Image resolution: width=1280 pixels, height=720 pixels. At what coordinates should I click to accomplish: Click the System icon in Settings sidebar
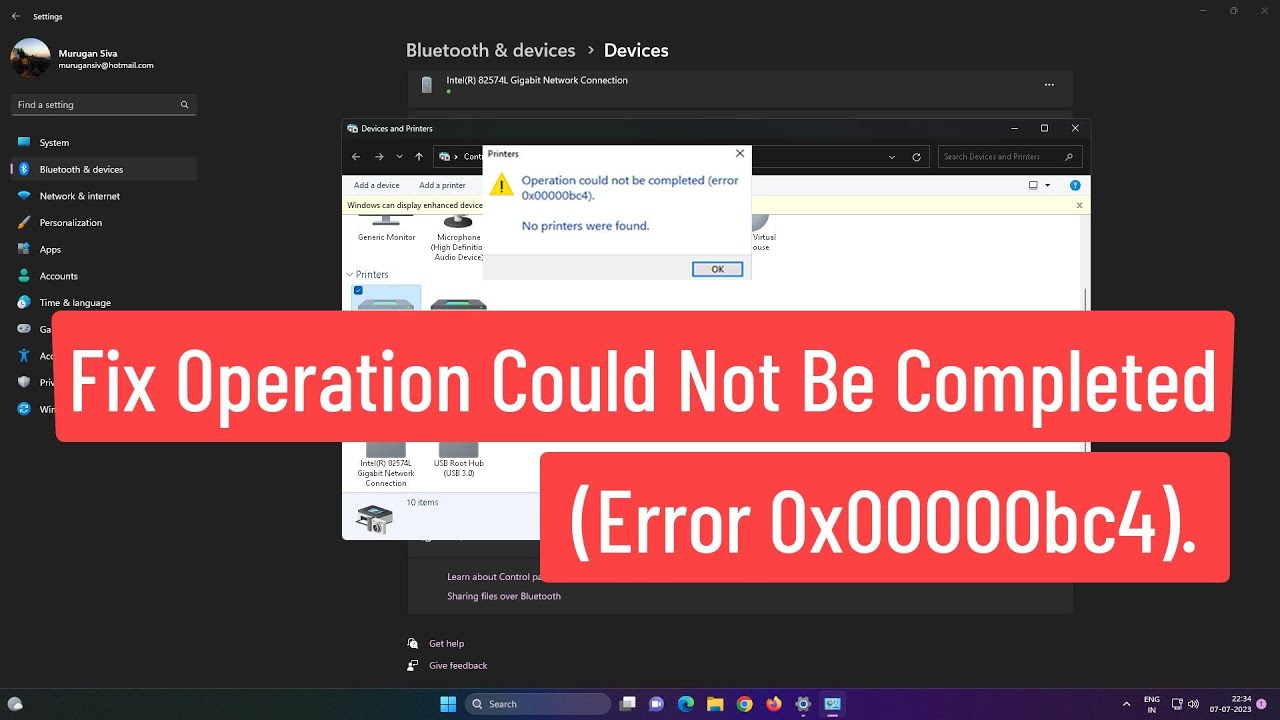pos(24,142)
